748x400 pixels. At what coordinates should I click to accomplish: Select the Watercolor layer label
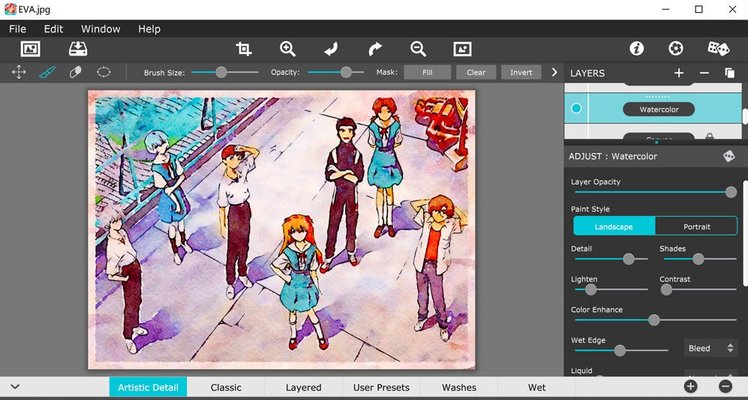(x=659, y=109)
